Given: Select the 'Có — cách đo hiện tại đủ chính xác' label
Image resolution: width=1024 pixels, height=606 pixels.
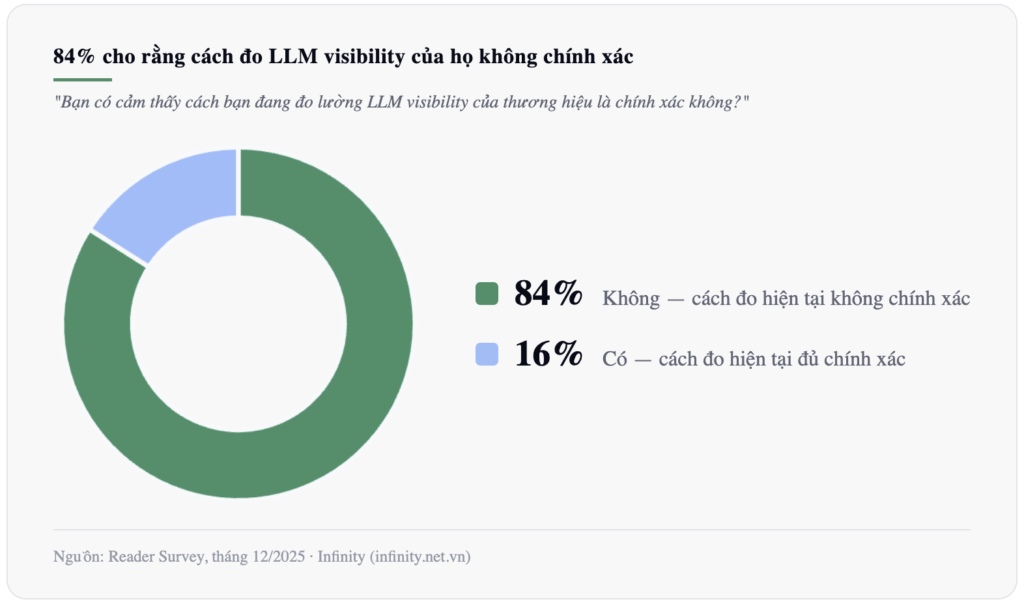Looking at the screenshot, I should pyautogui.click(x=754, y=359).
